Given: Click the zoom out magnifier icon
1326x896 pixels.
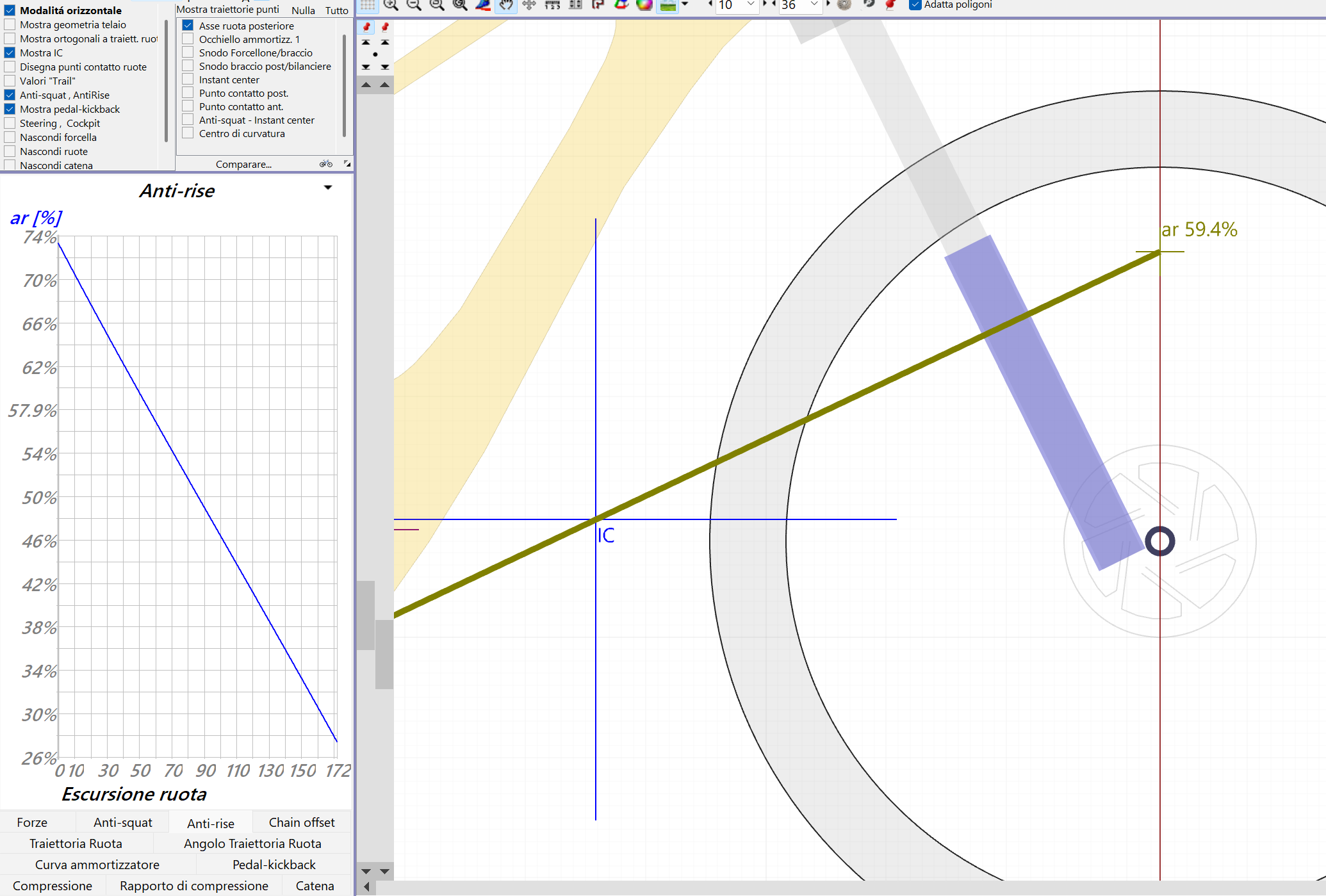Looking at the screenshot, I should [x=414, y=4].
